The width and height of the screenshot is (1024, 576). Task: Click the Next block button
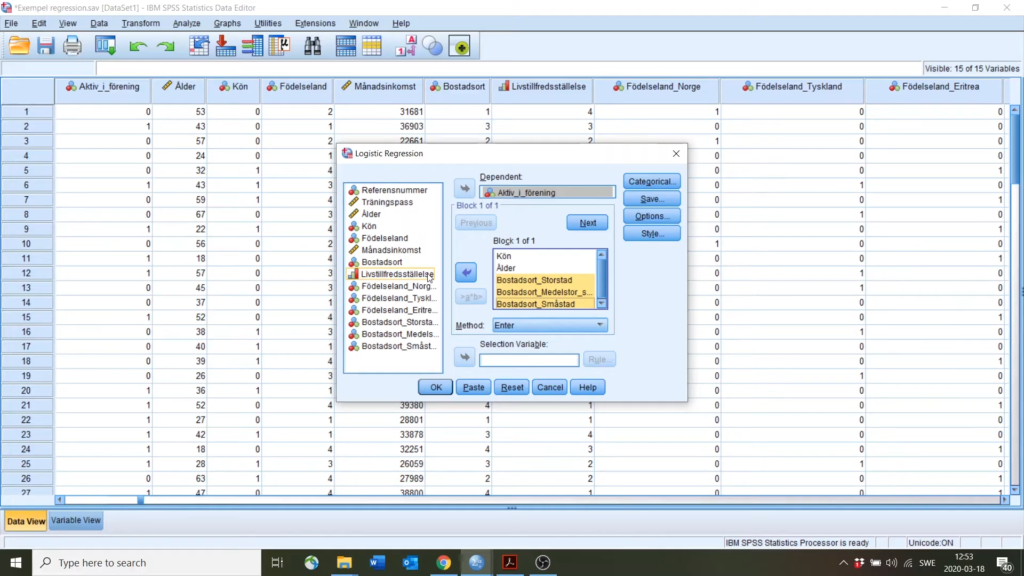click(x=587, y=223)
